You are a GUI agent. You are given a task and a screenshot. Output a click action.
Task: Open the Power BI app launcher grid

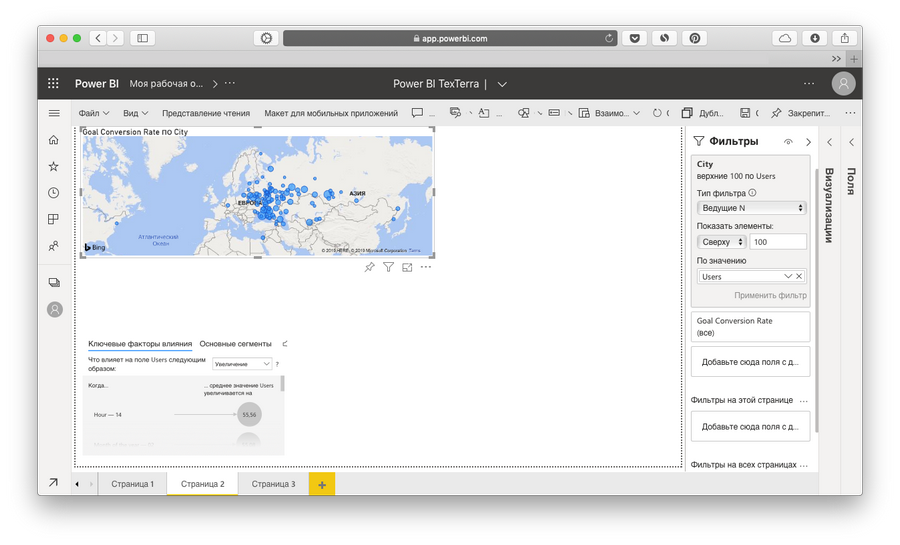[x=54, y=84]
